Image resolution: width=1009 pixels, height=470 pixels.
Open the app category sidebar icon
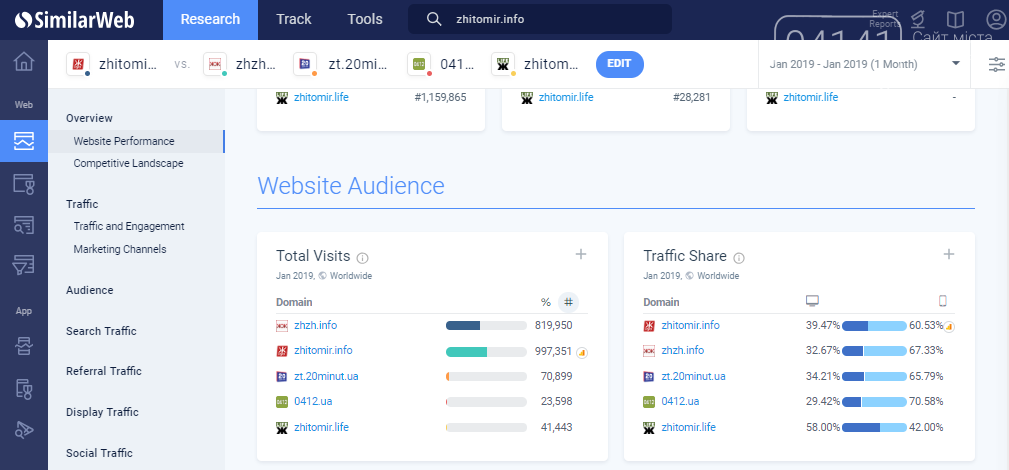pyautogui.click(x=24, y=389)
